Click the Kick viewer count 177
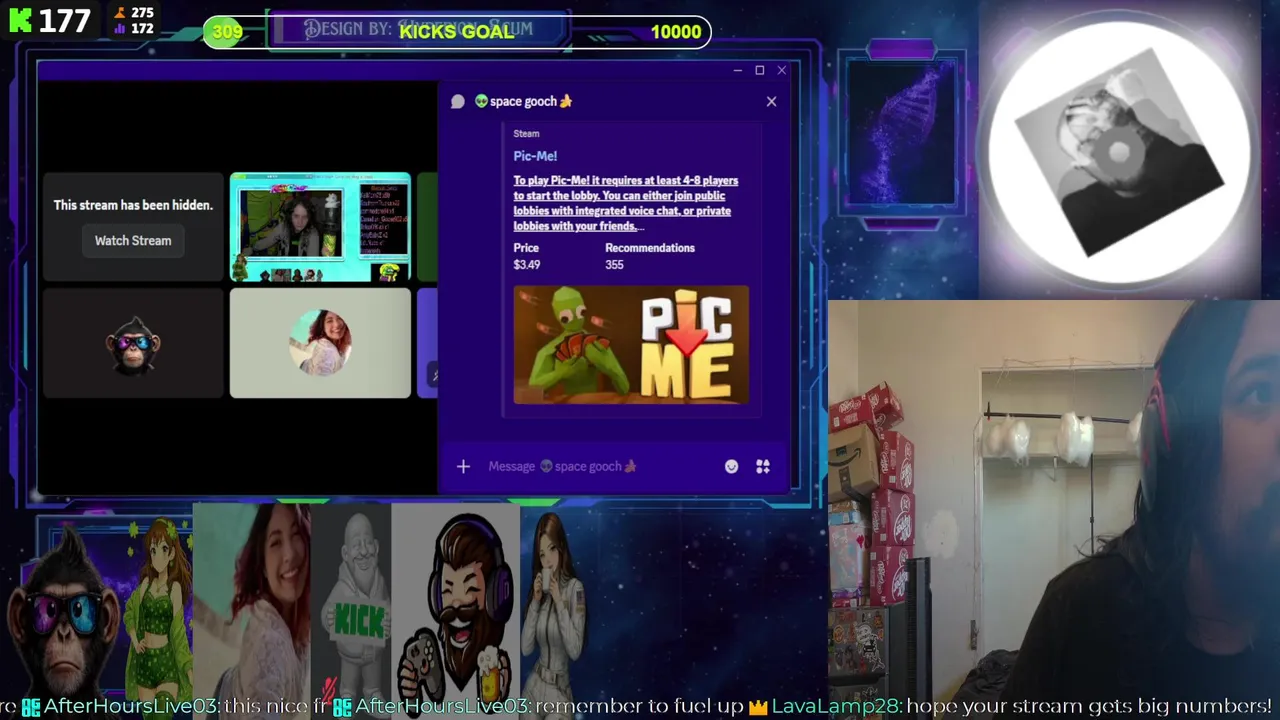The image size is (1280, 720). click(x=65, y=20)
